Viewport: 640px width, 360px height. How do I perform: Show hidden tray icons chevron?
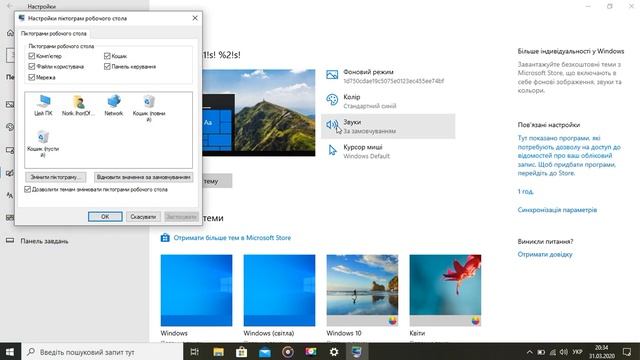(x=529, y=352)
